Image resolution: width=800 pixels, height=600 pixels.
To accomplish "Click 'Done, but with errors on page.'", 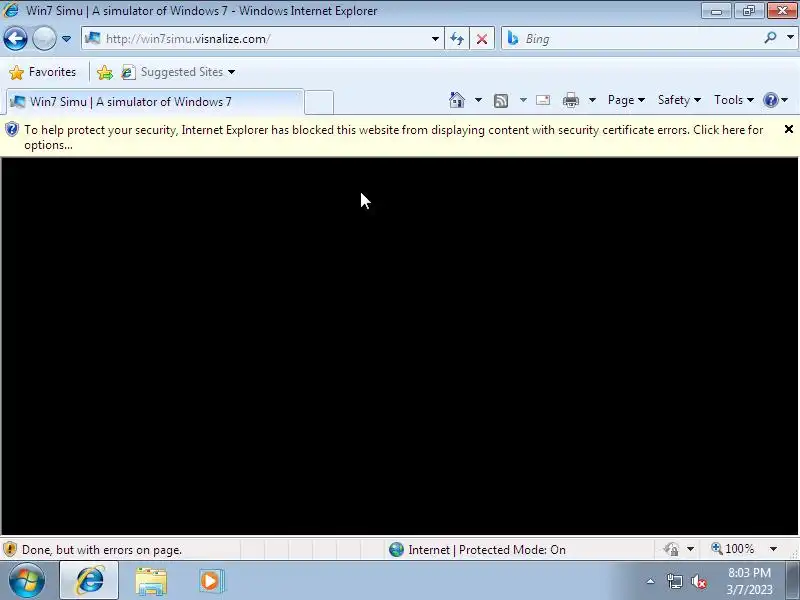I will [102, 550].
